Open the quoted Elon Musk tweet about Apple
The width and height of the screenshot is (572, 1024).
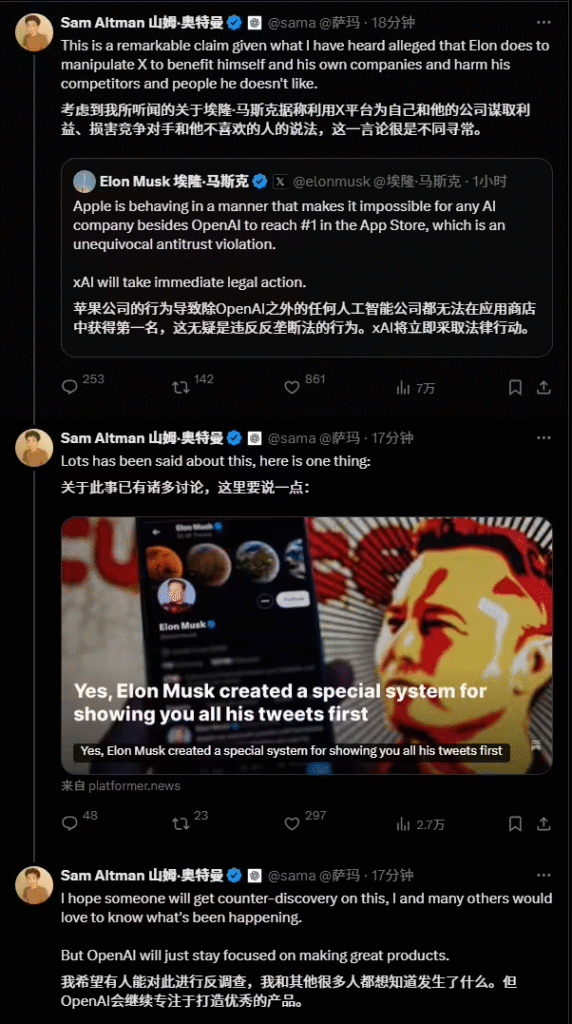pos(307,257)
